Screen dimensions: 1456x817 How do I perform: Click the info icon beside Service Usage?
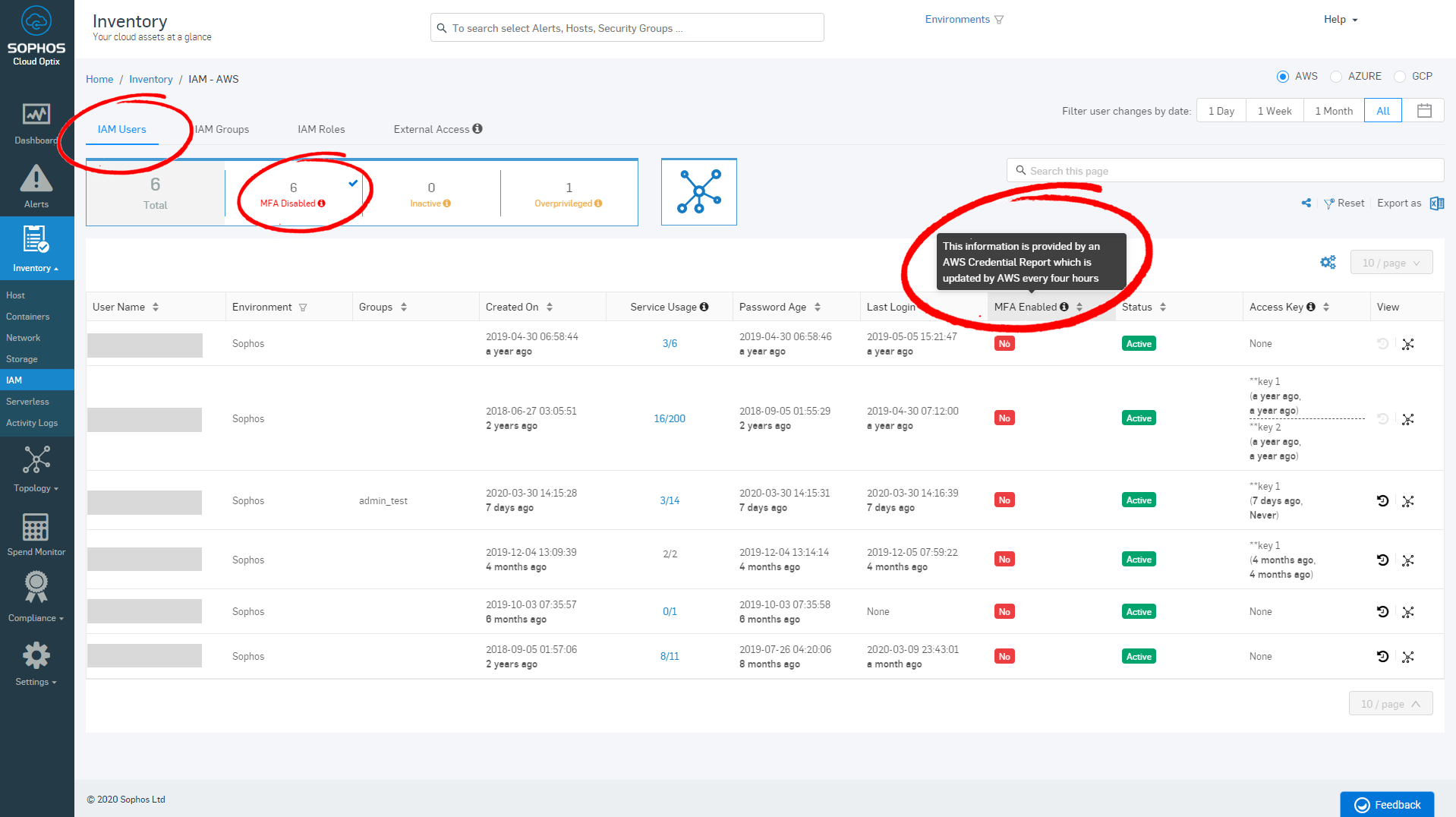(x=704, y=307)
